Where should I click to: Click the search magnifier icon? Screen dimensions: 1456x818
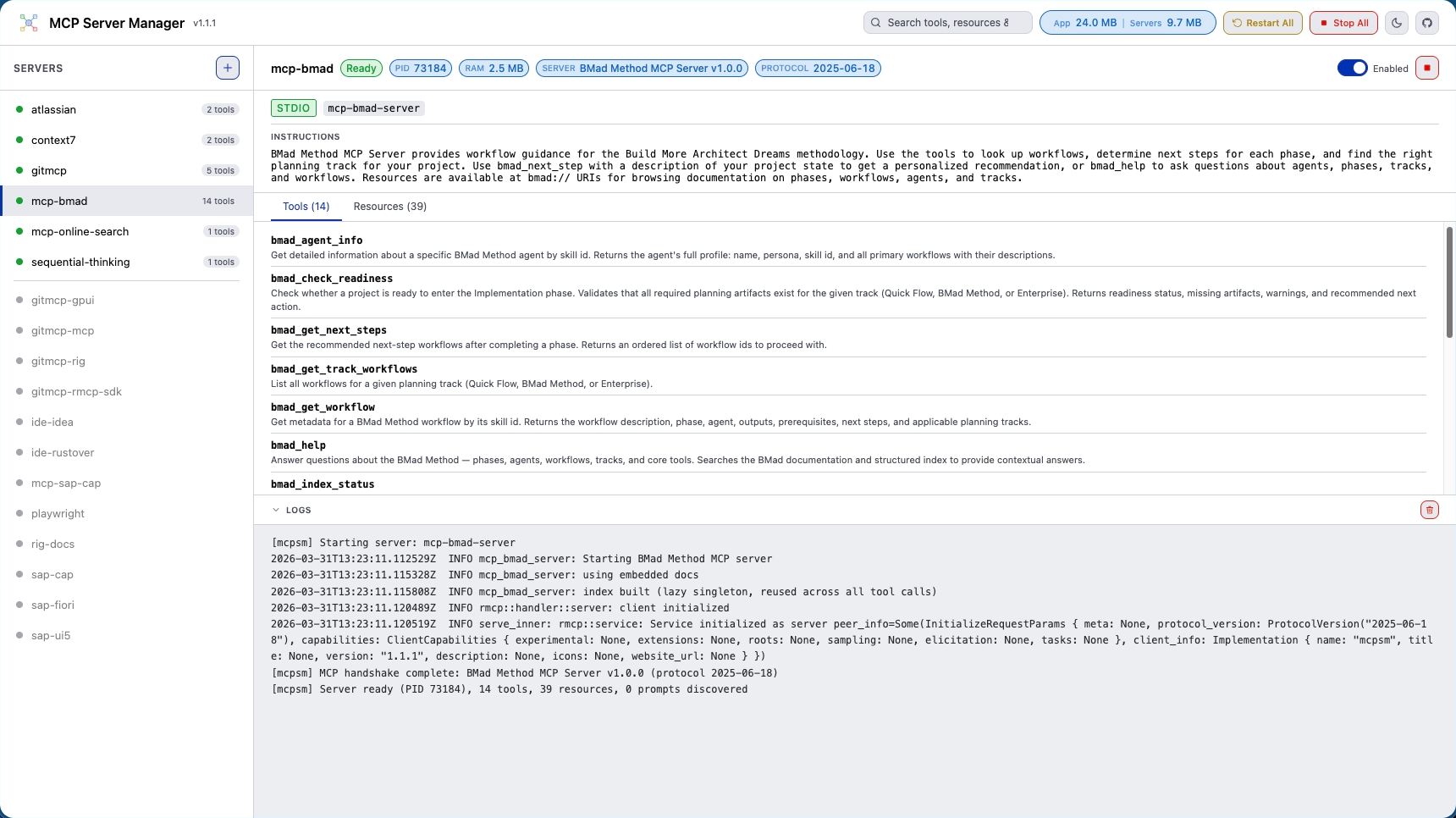[876, 22]
